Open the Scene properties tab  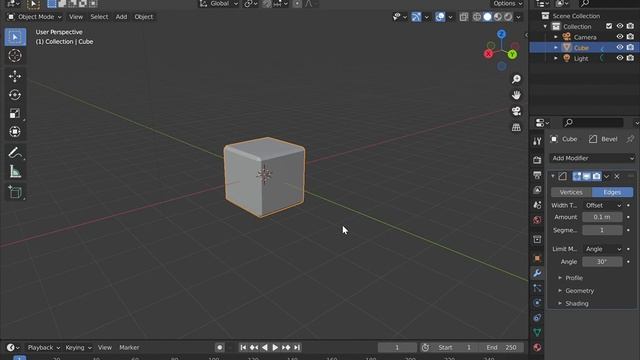tap(537, 205)
